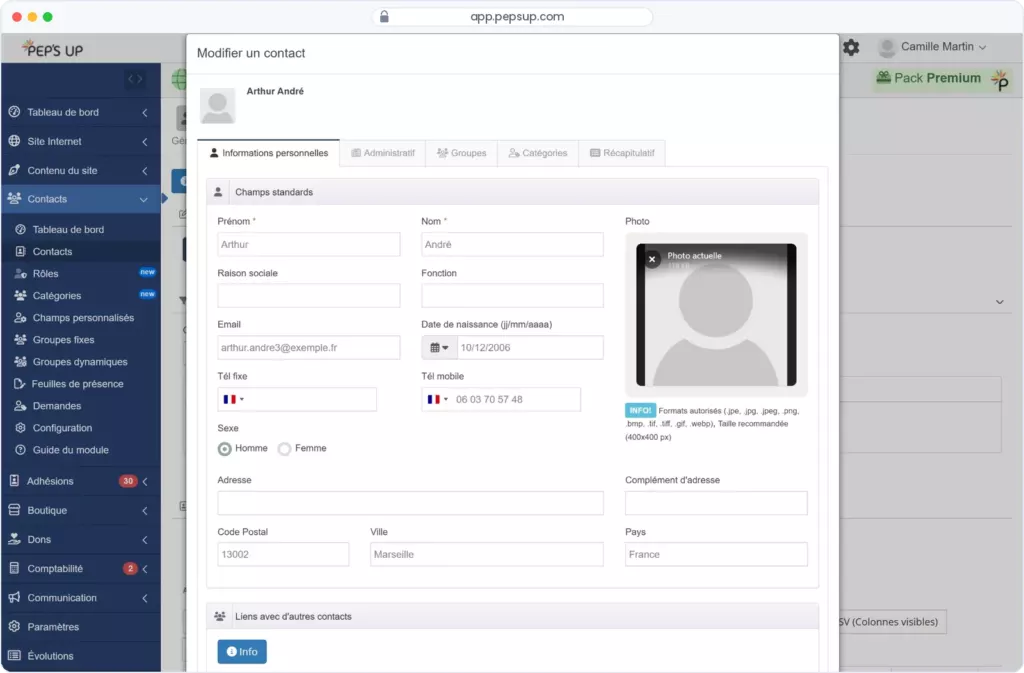Remove current photo with X icon
The height and width of the screenshot is (673, 1024).
point(652,259)
